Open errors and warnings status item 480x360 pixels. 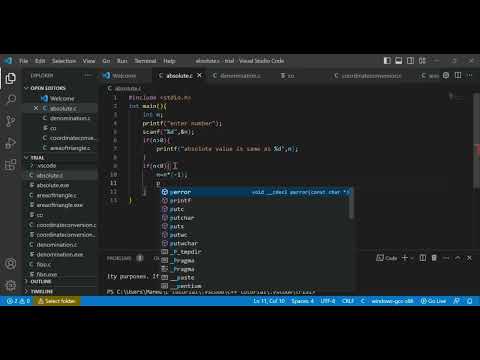tap(18, 301)
